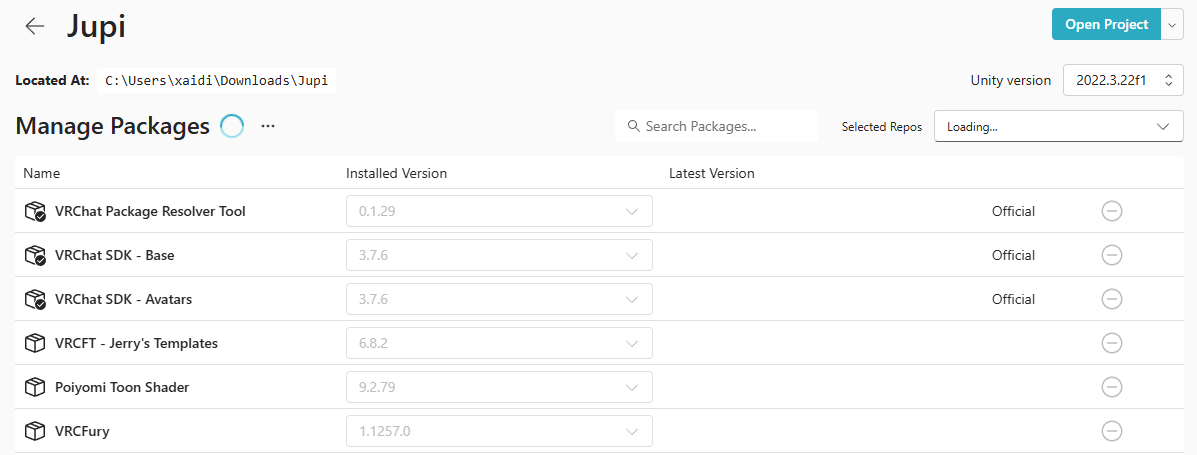1197x455 pixels.
Task: Click the Poiyomi Toon Shader package icon
Action: click(x=35, y=387)
